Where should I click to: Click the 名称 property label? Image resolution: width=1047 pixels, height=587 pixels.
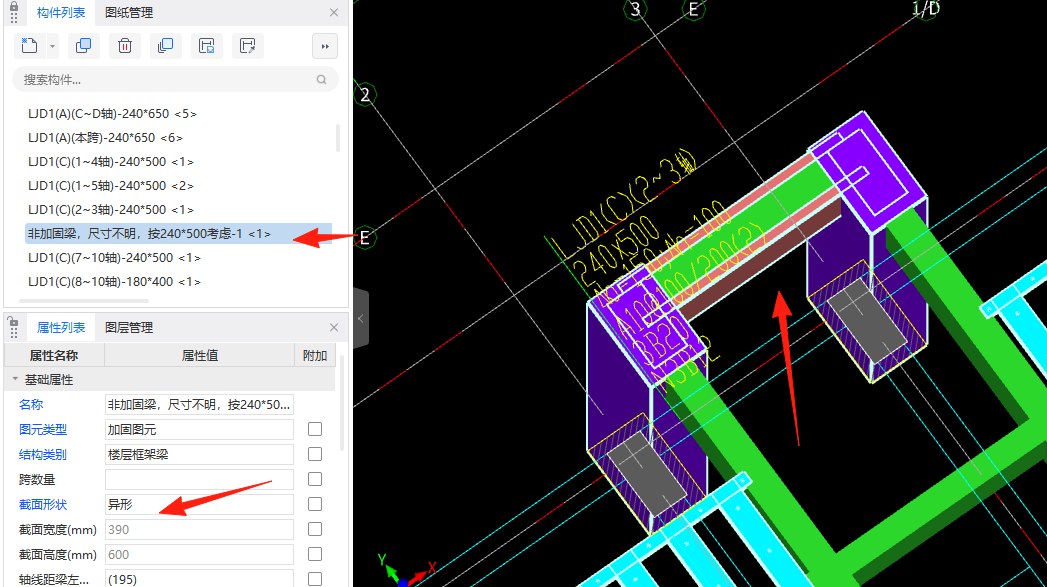31,405
